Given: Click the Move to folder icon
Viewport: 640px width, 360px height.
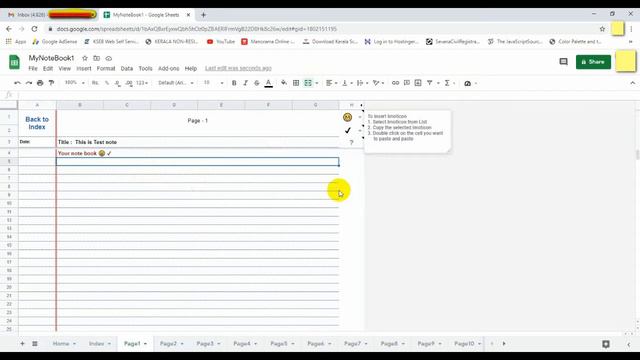Looking at the screenshot, I should click(96, 58).
